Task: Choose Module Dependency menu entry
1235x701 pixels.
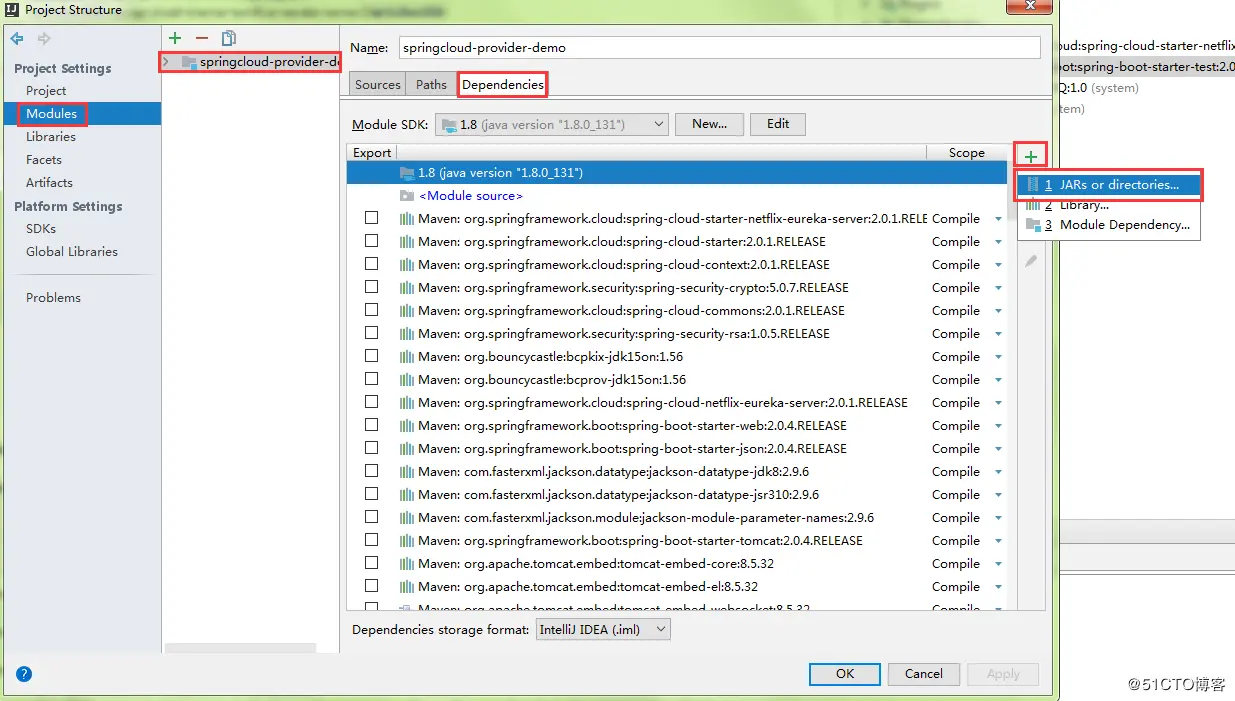Action: (1109, 225)
